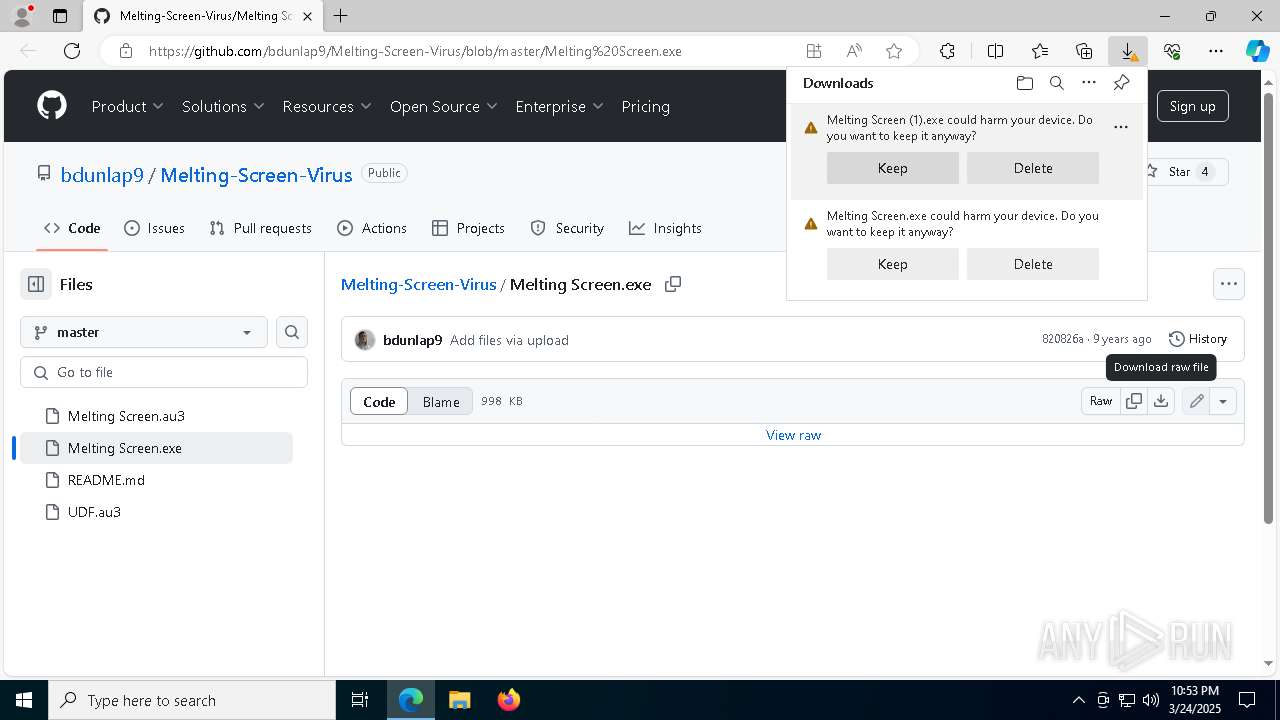
Task: Open Edge settings and more menu
Action: pos(1216,51)
